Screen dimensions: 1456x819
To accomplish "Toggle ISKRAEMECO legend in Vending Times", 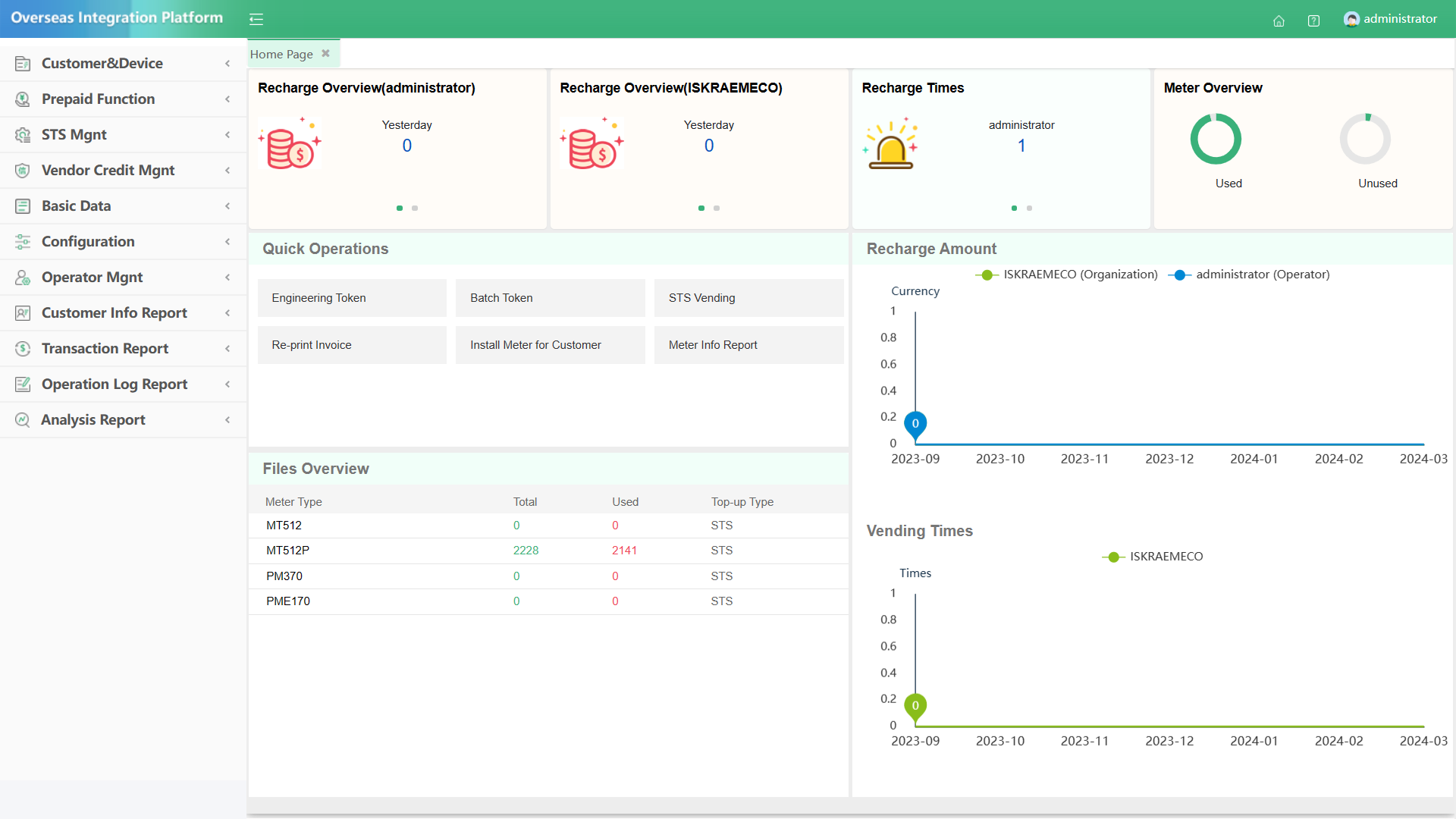I will tap(1153, 557).
